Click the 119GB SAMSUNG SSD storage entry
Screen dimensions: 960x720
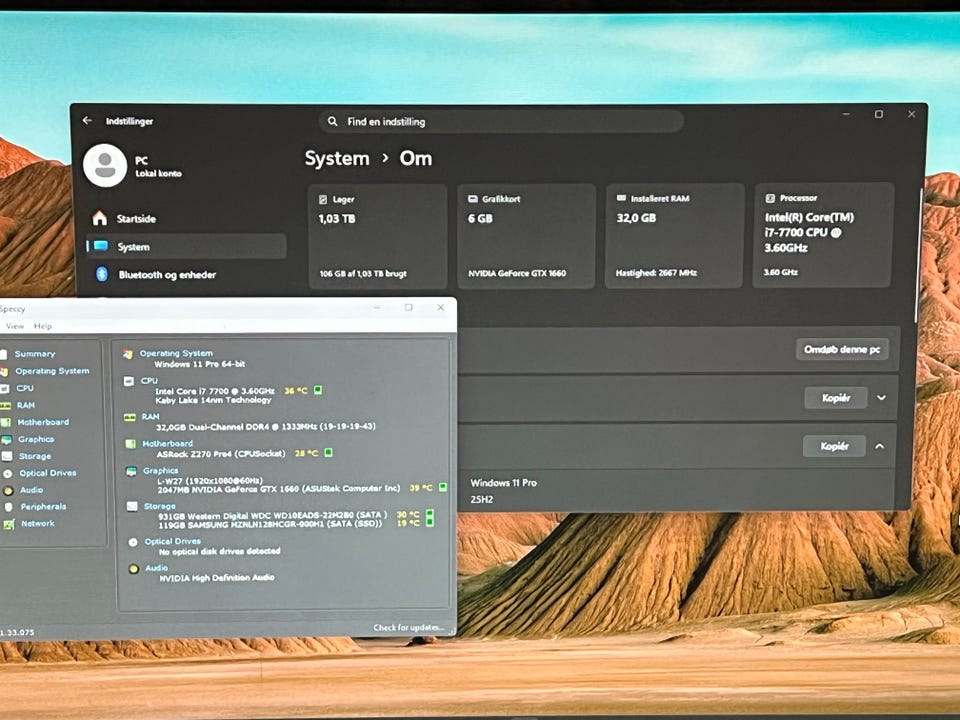(271, 524)
